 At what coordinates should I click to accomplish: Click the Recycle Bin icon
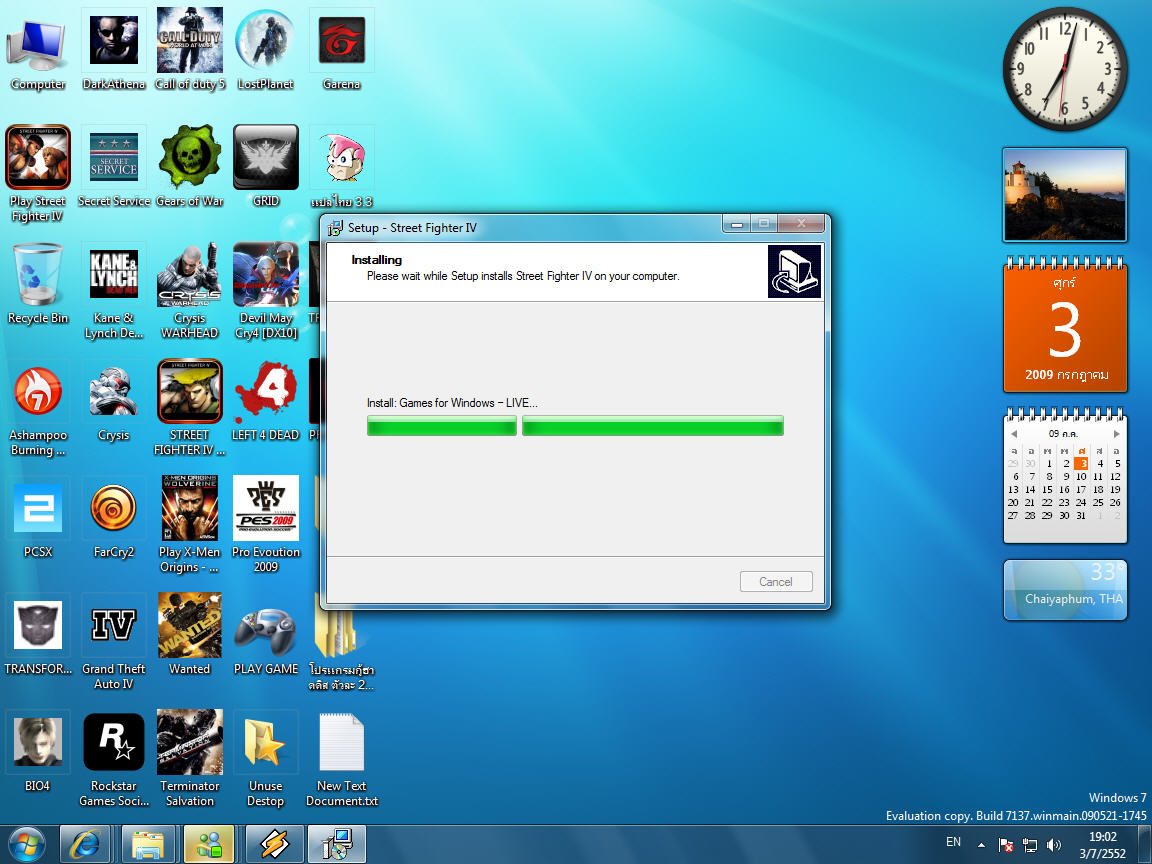tap(37, 284)
